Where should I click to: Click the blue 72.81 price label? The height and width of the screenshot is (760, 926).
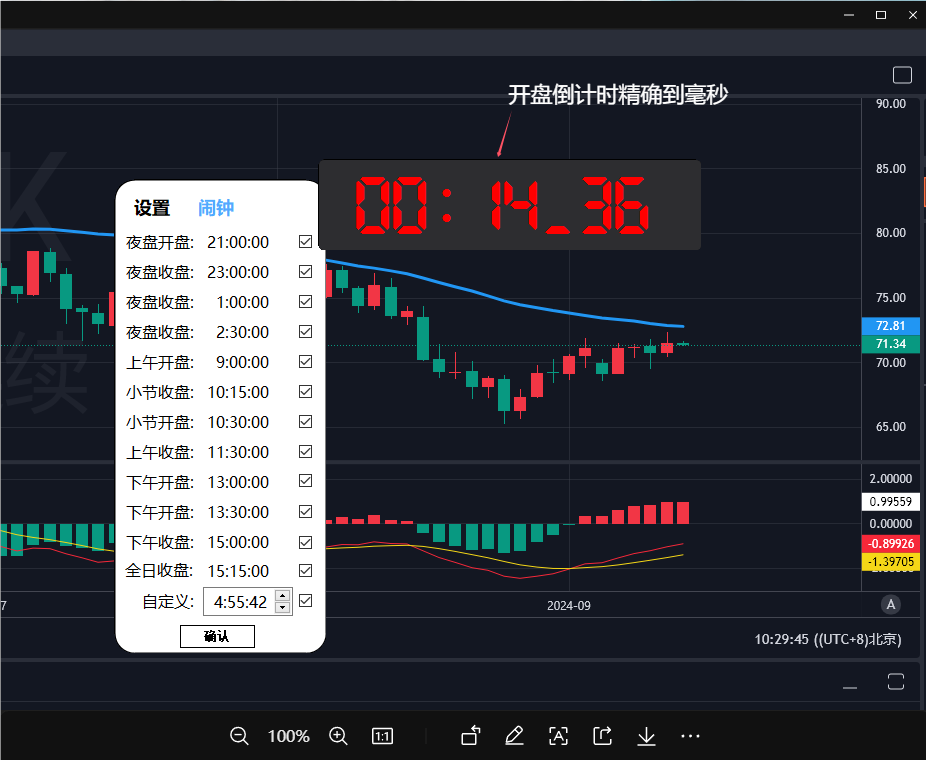[x=891, y=326]
